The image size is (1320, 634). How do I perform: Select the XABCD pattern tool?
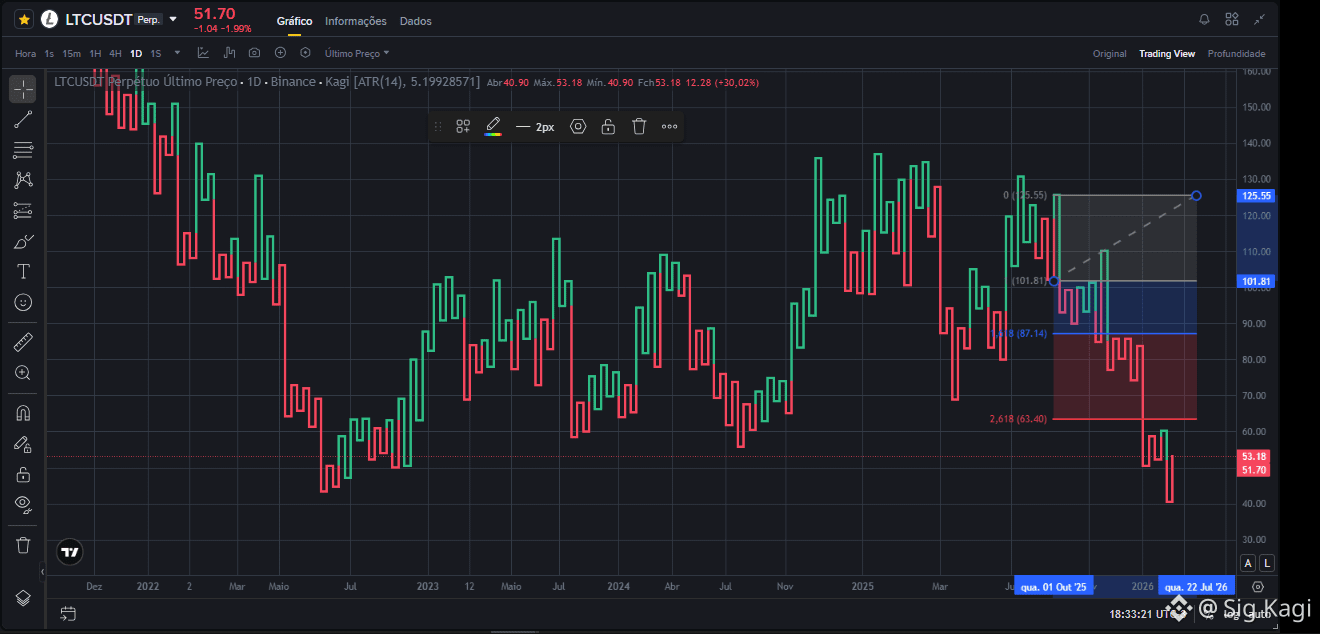pyautogui.click(x=23, y=180)
